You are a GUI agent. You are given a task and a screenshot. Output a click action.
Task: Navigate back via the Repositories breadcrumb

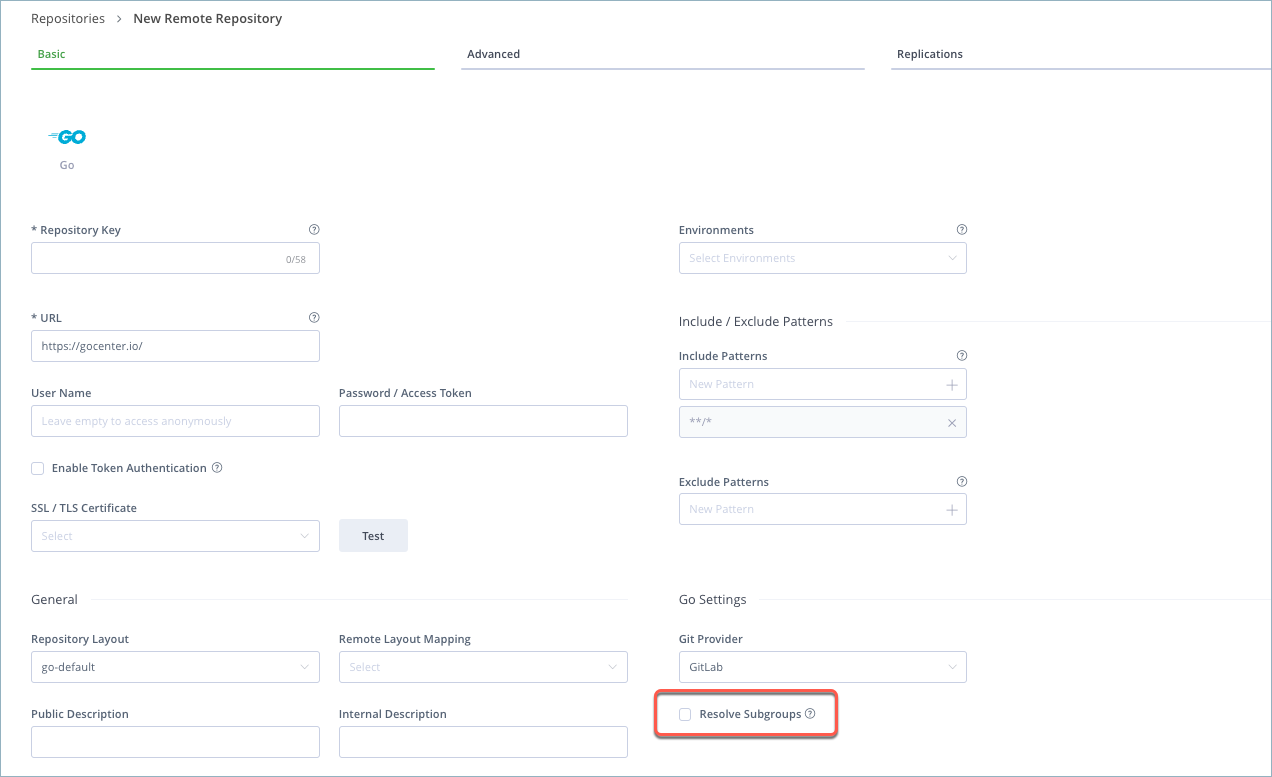68,18
